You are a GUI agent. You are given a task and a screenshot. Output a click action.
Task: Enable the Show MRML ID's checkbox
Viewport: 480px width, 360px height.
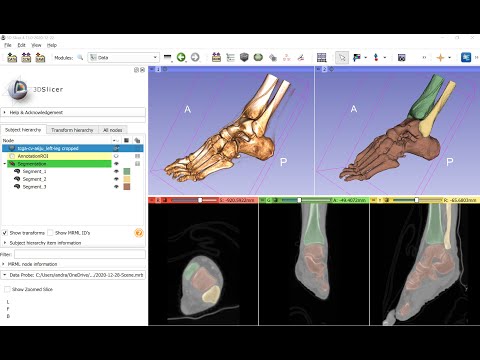50,233
